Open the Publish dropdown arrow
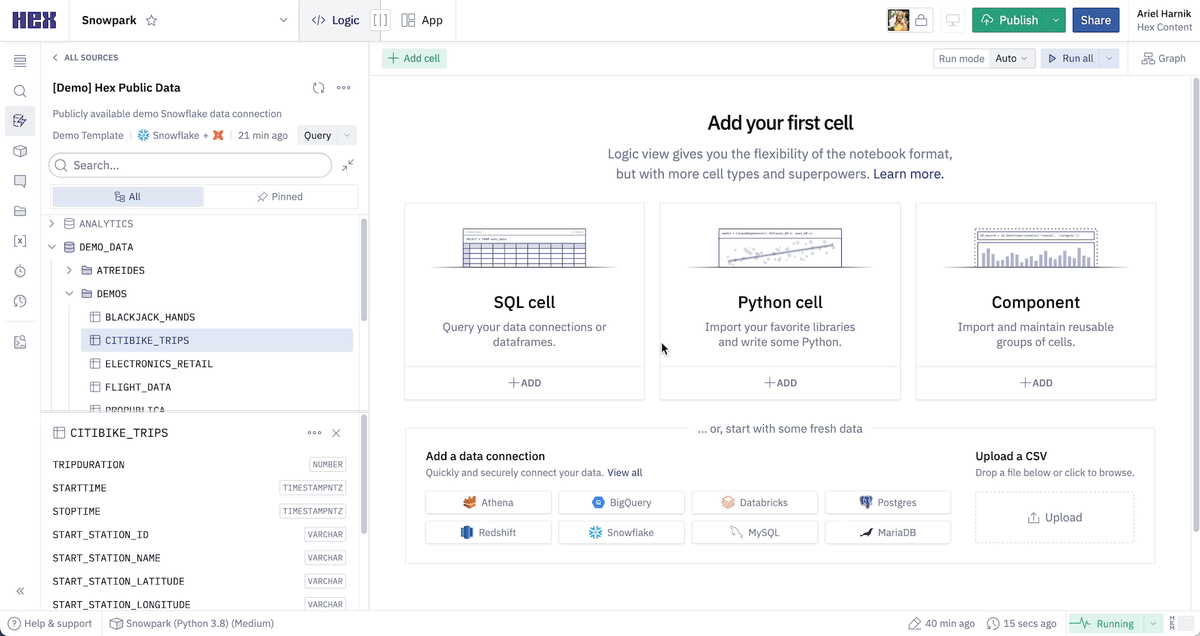The image size is (1200, 636). [1056, 20]
